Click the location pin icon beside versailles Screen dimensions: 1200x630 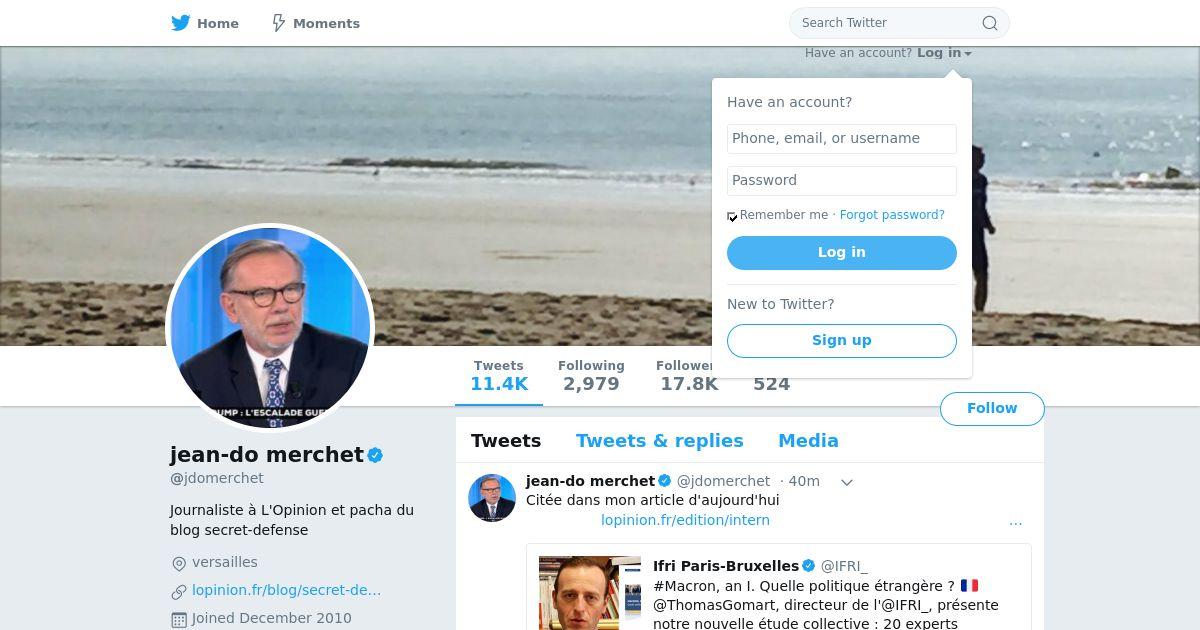click(179, 563)
